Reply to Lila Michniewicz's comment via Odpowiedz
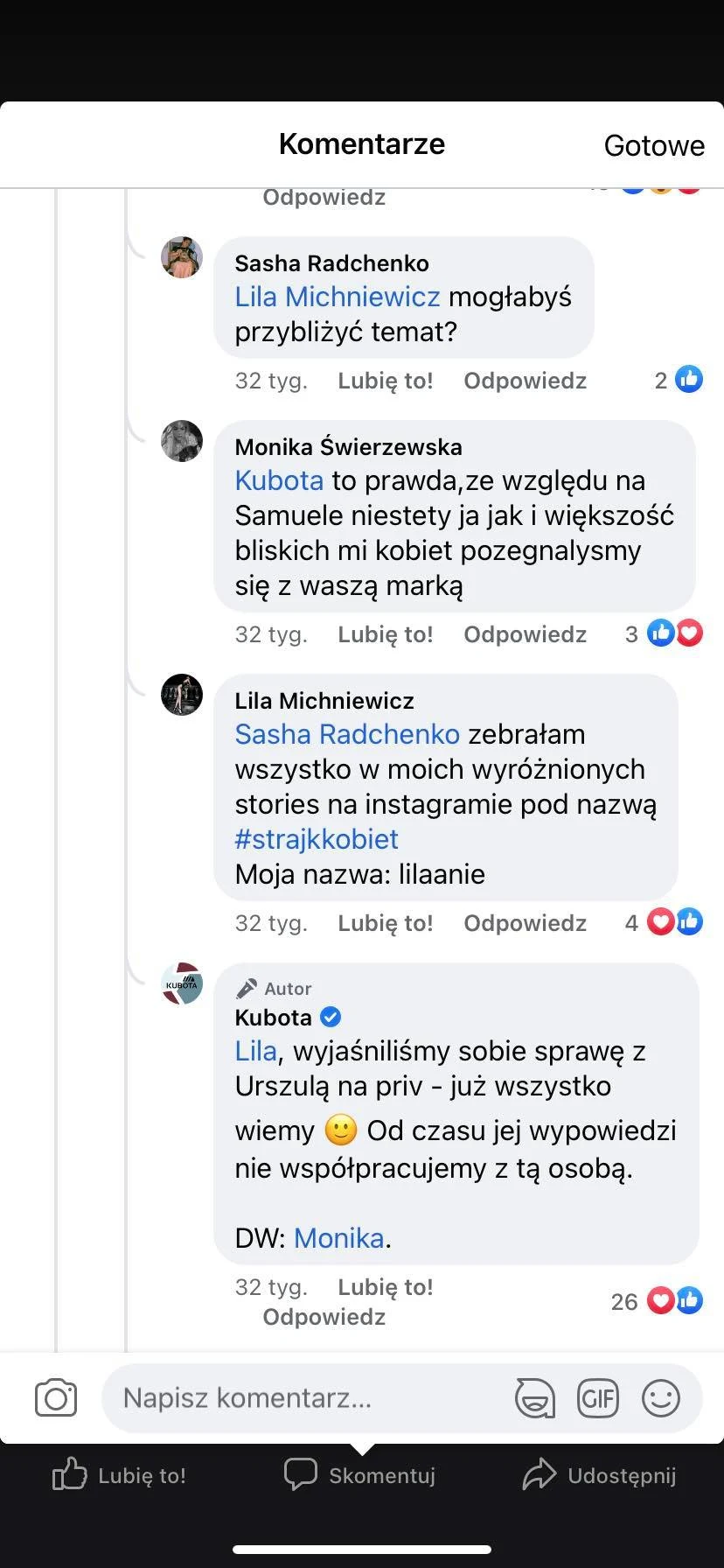724x1568 pixels. click(525, 923)
